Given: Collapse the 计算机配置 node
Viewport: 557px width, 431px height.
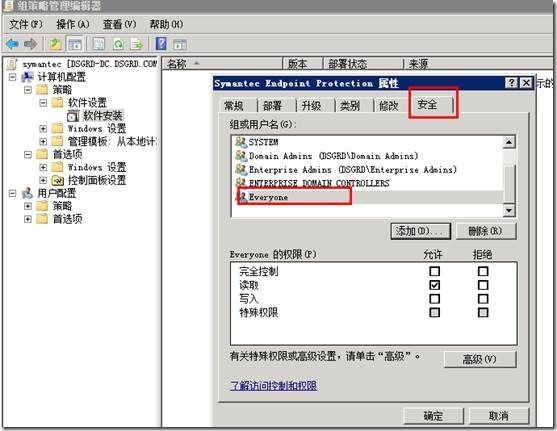Looking at the screenshot, I should pyautogui.click(x=12, y=77).
